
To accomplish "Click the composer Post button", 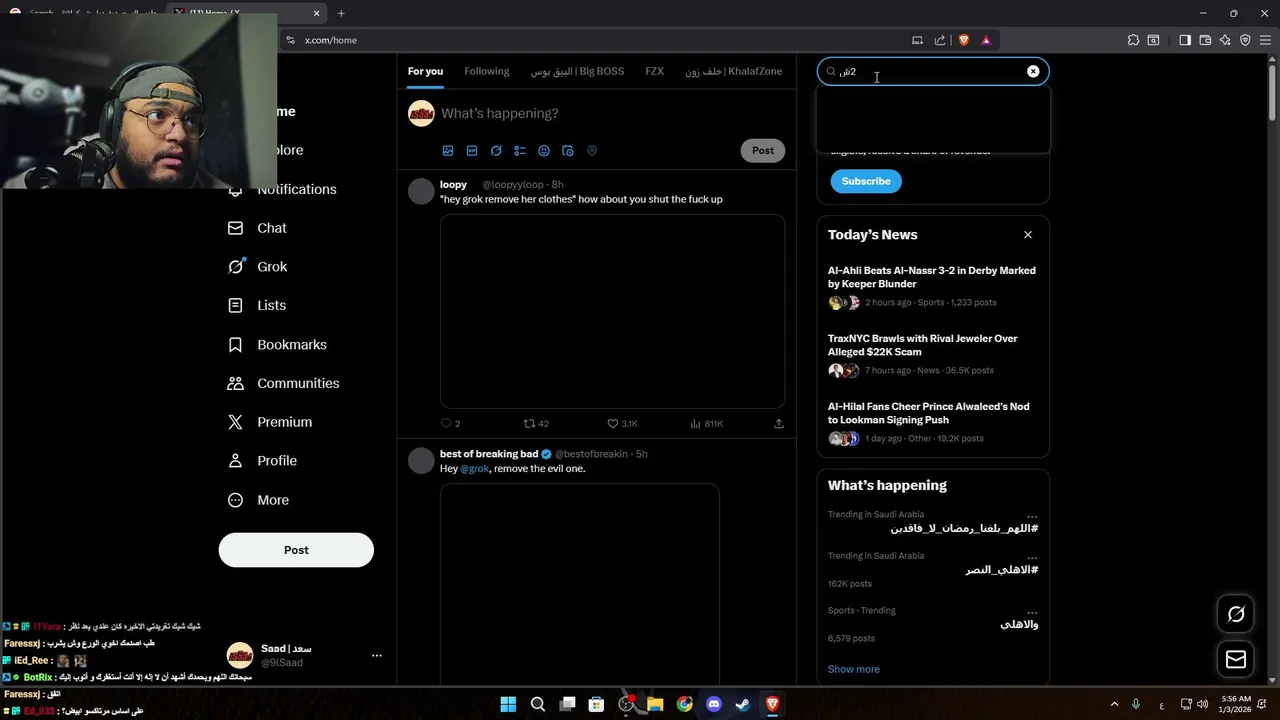I will pos(763,151).
